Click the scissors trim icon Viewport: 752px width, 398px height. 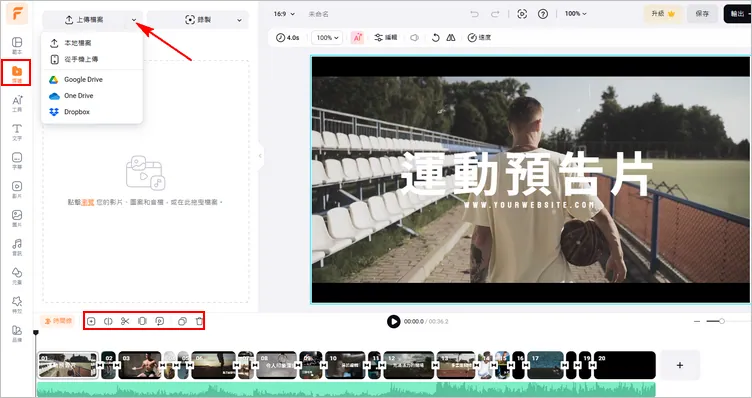125,321
